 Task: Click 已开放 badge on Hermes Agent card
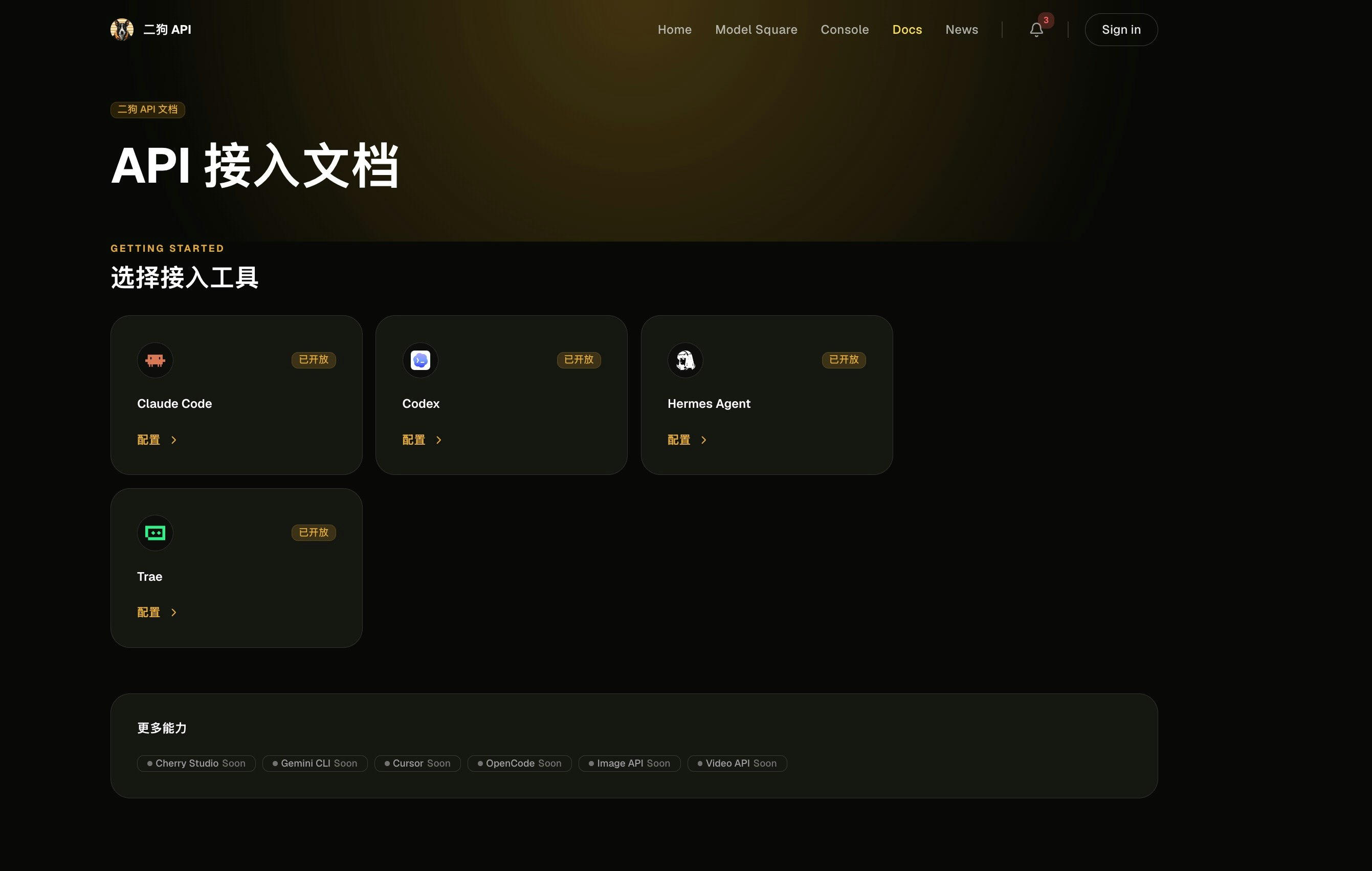[844, 360]
